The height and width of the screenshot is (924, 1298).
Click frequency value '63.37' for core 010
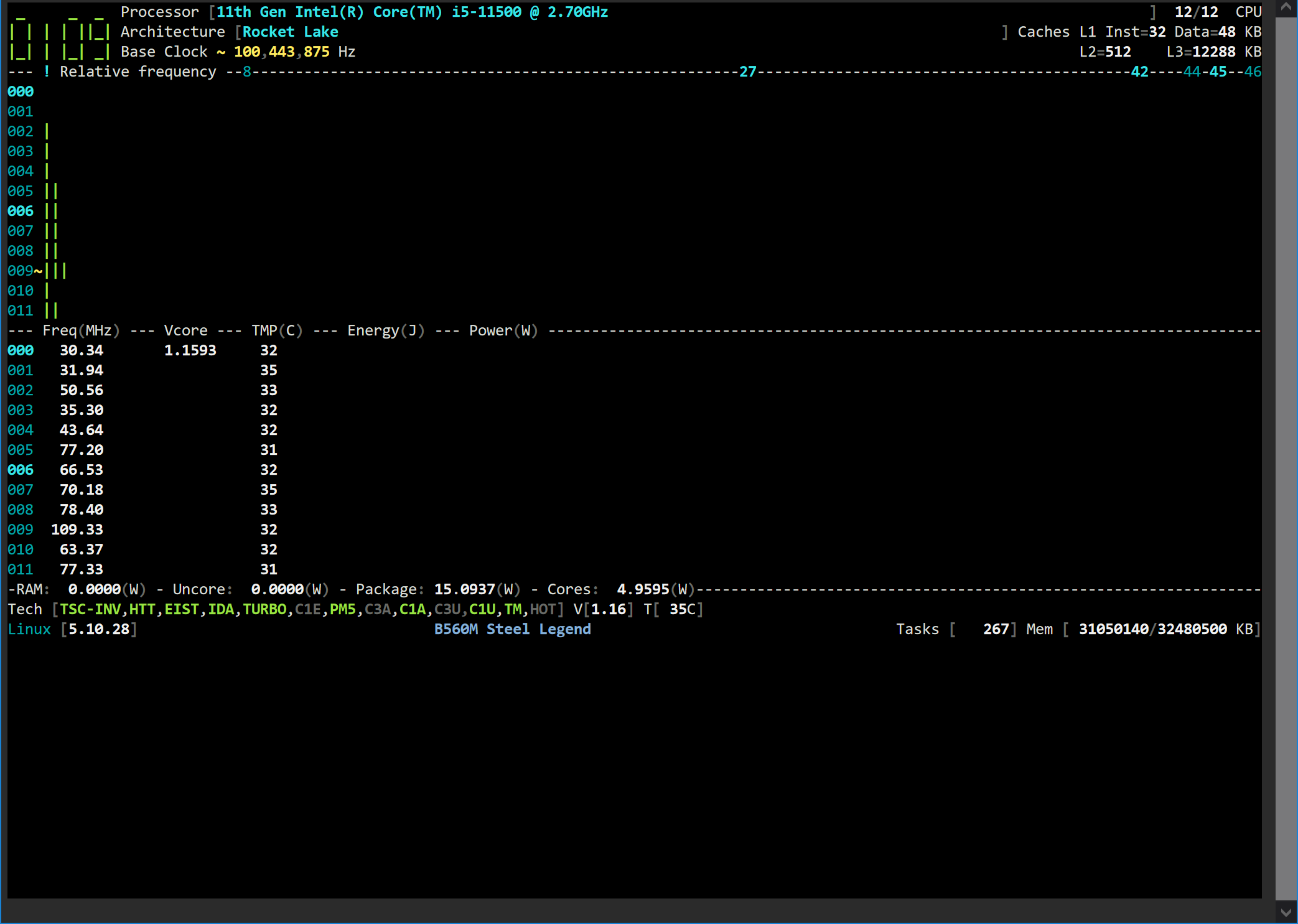[82, 549]
